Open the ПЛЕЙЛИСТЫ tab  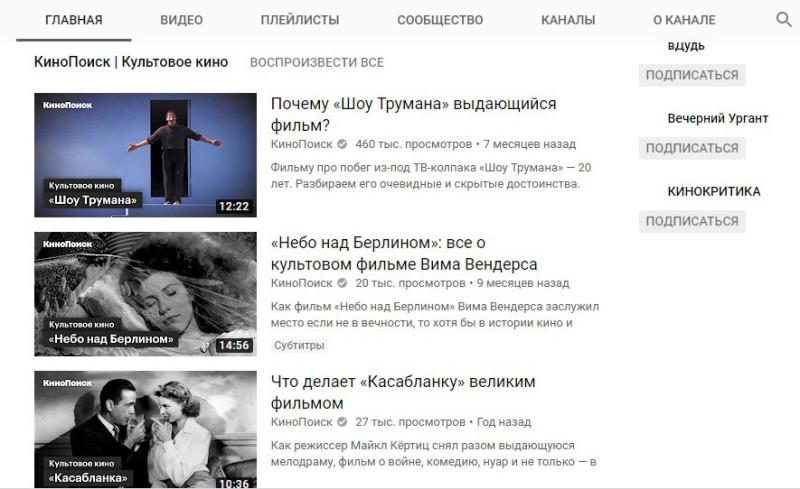coord(300,20)
